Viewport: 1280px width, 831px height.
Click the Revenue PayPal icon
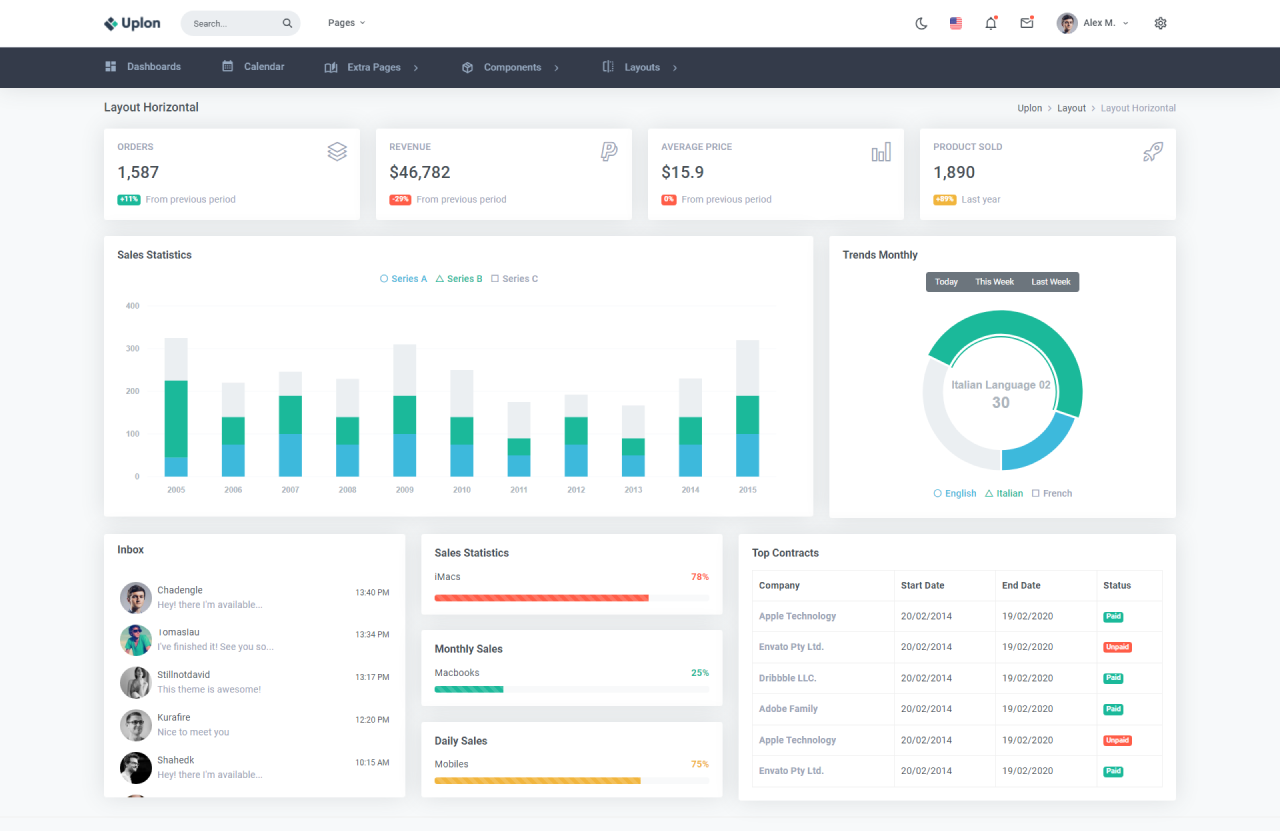tap(609, 151)
